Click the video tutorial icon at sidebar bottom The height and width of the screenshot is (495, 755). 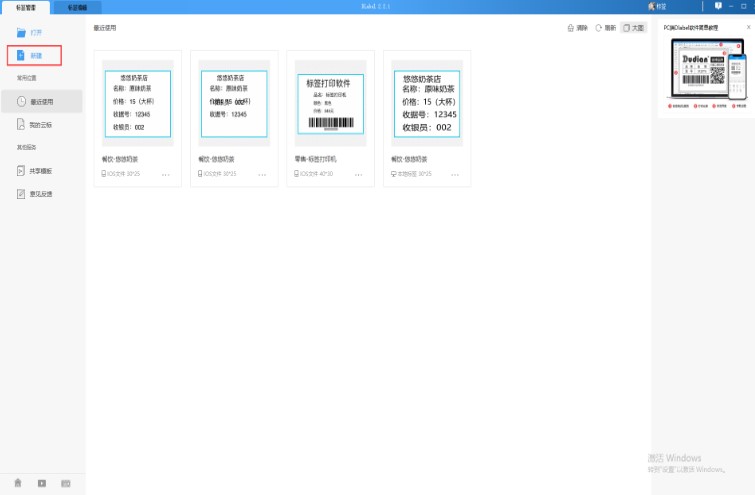click(x=42, y=483)
